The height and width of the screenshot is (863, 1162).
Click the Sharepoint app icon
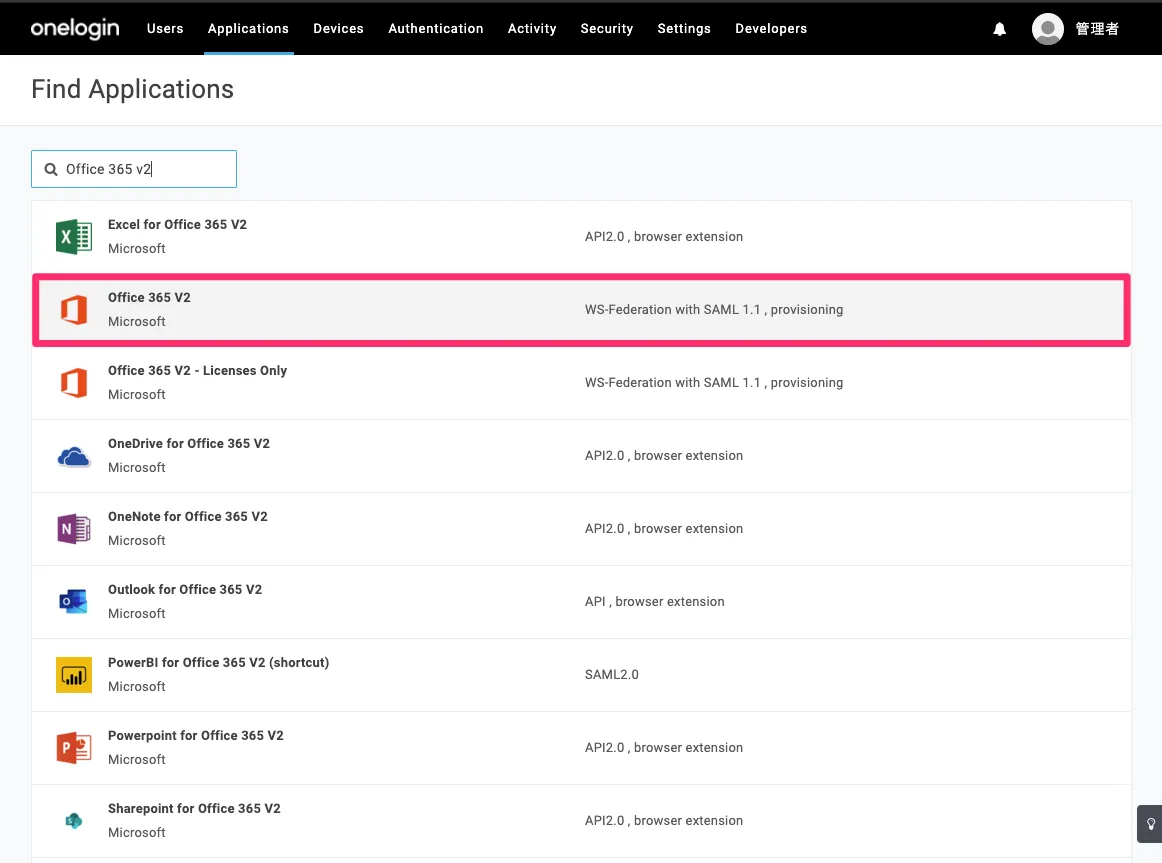point(74,821)
